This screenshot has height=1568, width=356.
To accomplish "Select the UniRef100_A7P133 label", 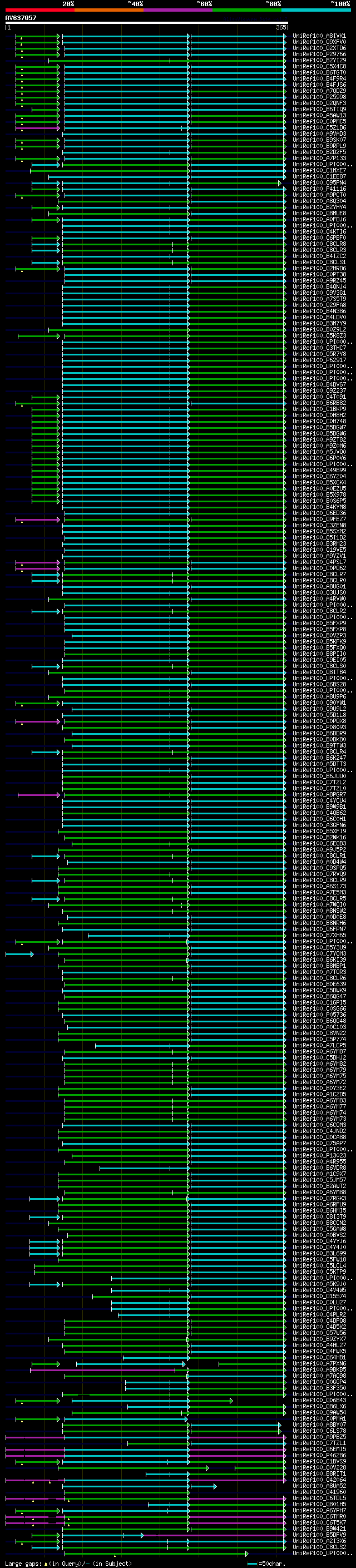I will [x=319, y=159].
